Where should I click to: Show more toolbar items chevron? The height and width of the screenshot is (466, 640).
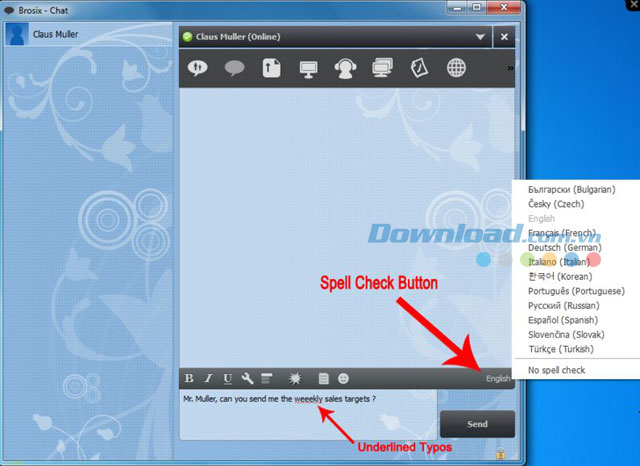510,68
